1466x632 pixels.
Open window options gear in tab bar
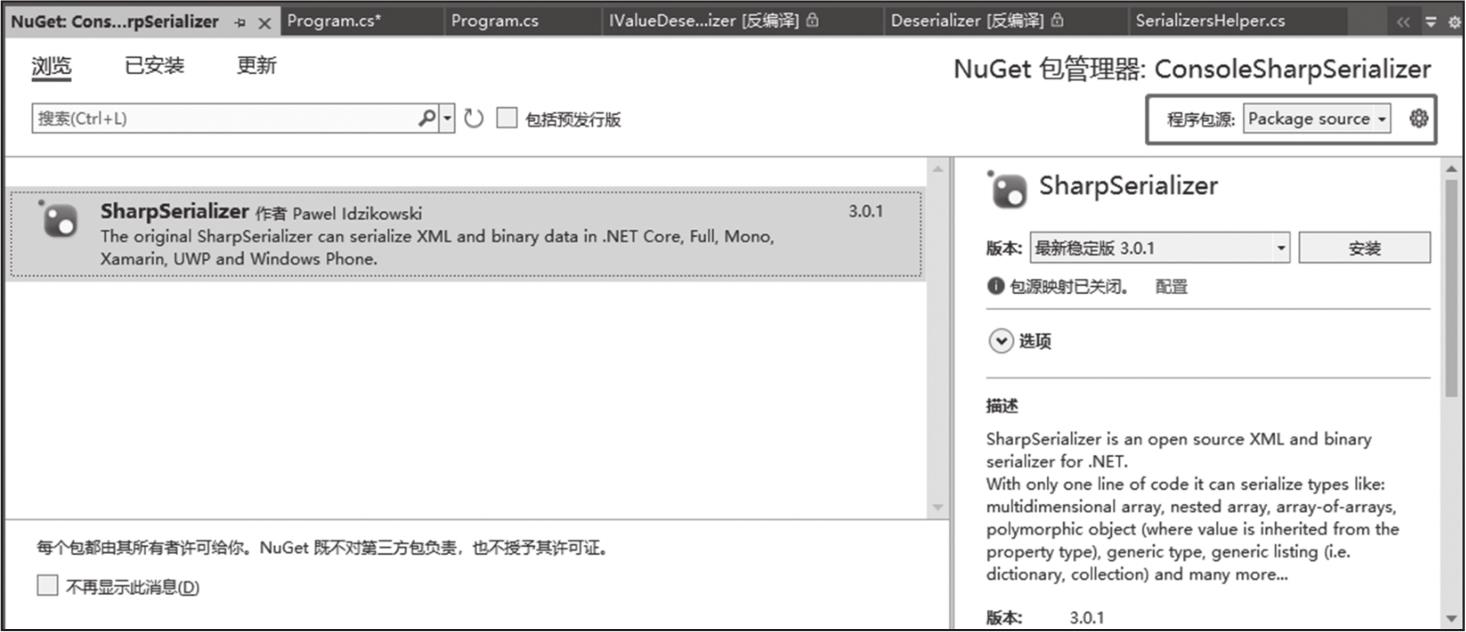pos(1455,21)
